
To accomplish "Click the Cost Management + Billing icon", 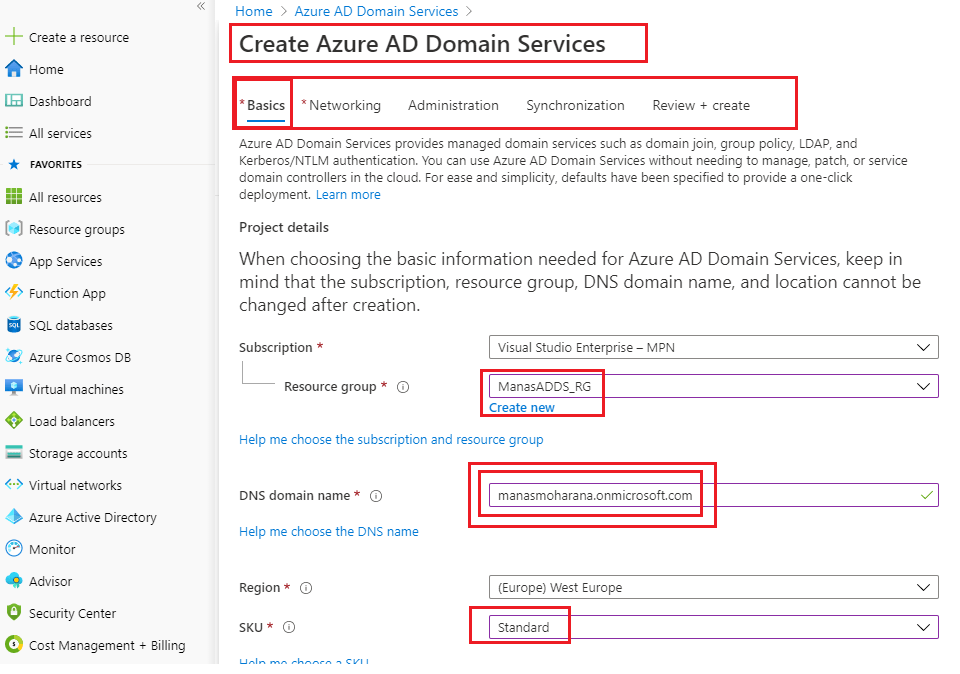I will (13, 645).
